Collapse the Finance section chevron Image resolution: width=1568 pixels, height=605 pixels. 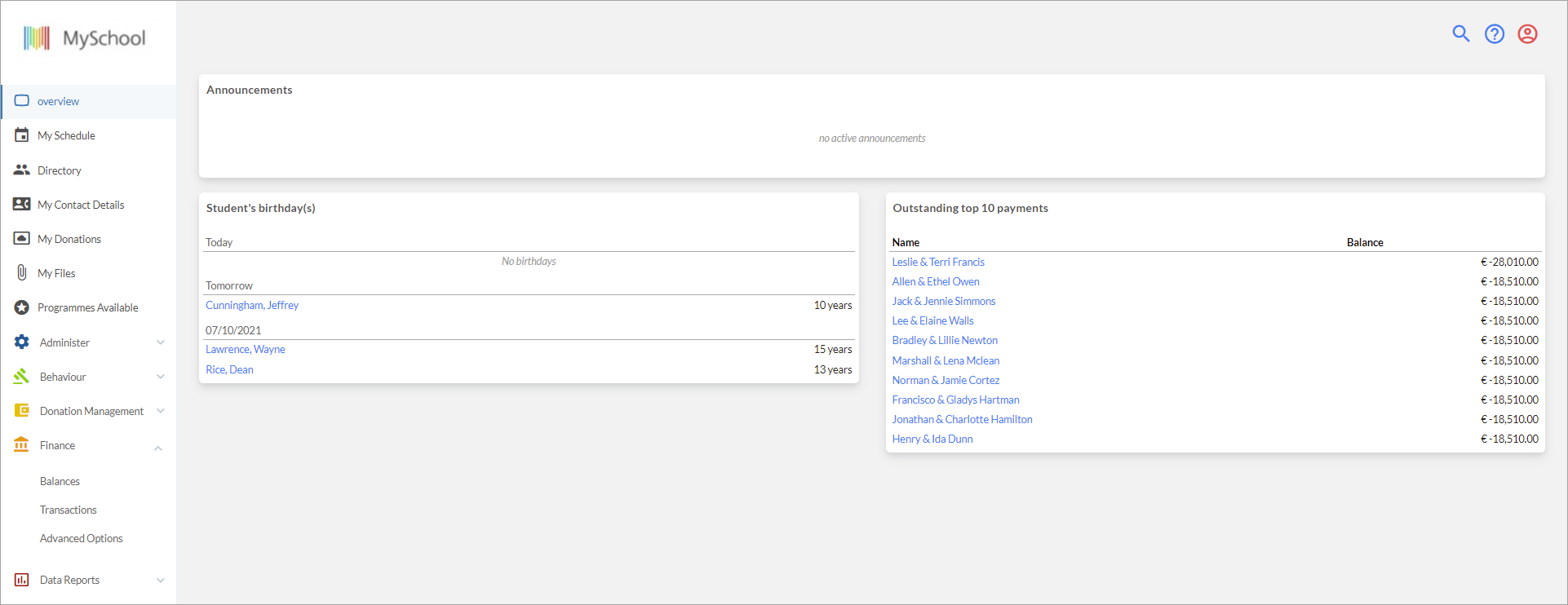(158, 448)
